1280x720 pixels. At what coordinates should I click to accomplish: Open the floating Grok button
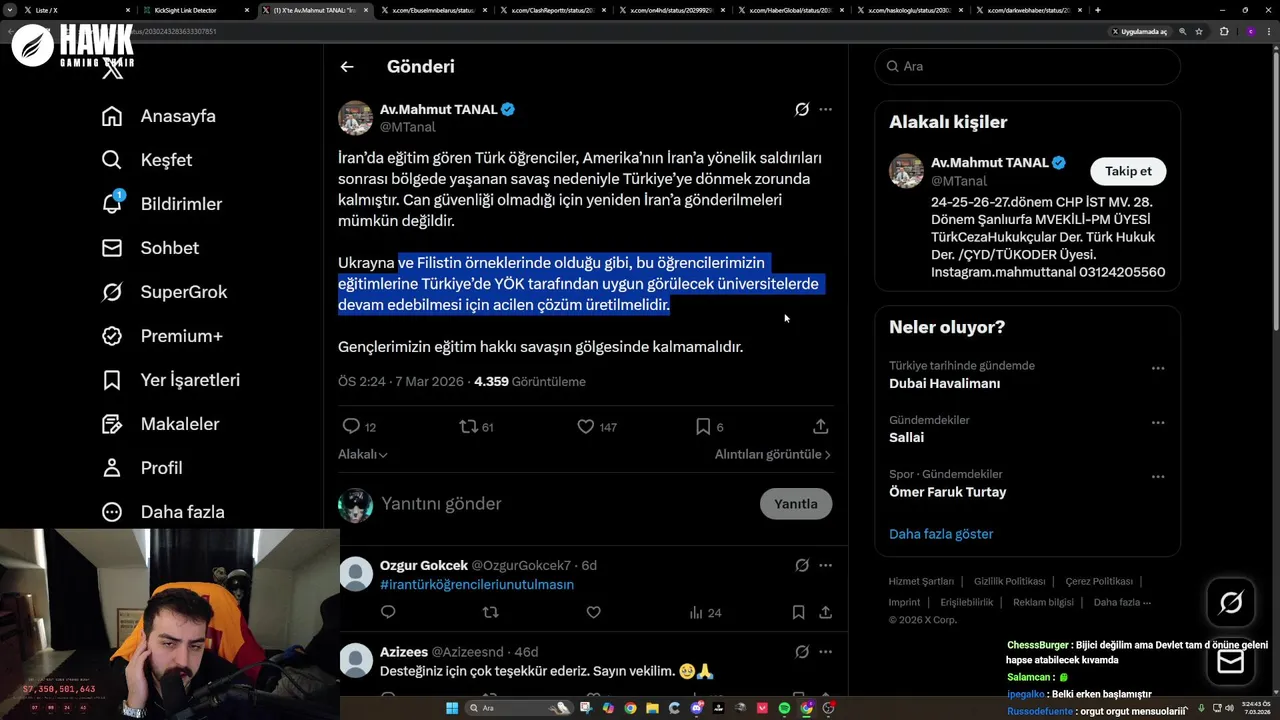(1231, 602)
